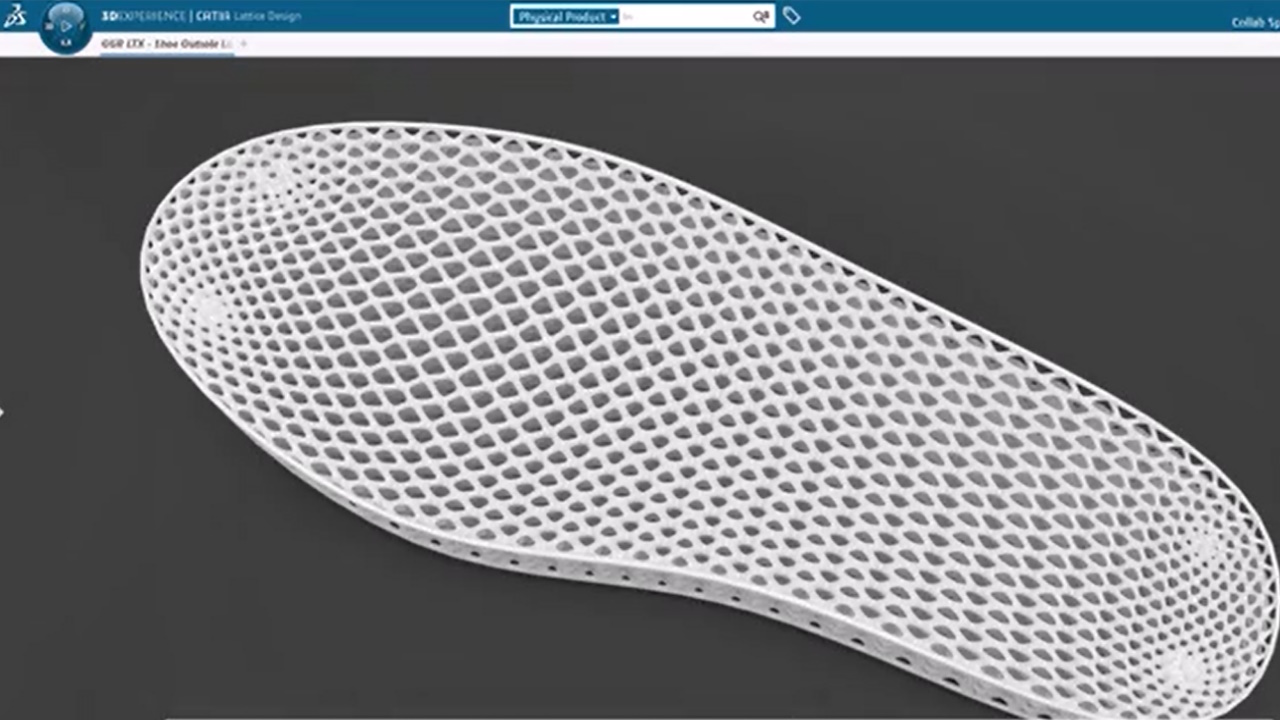Click the magnifier search icon in the search box
Viewport: 1280px width, 720px height.
[760, 17]
